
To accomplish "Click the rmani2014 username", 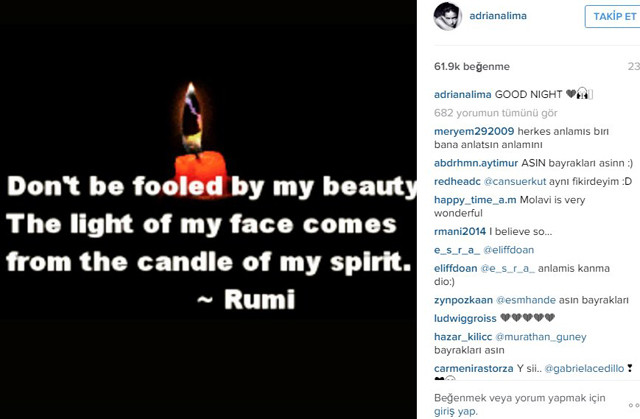I will 460,231.
